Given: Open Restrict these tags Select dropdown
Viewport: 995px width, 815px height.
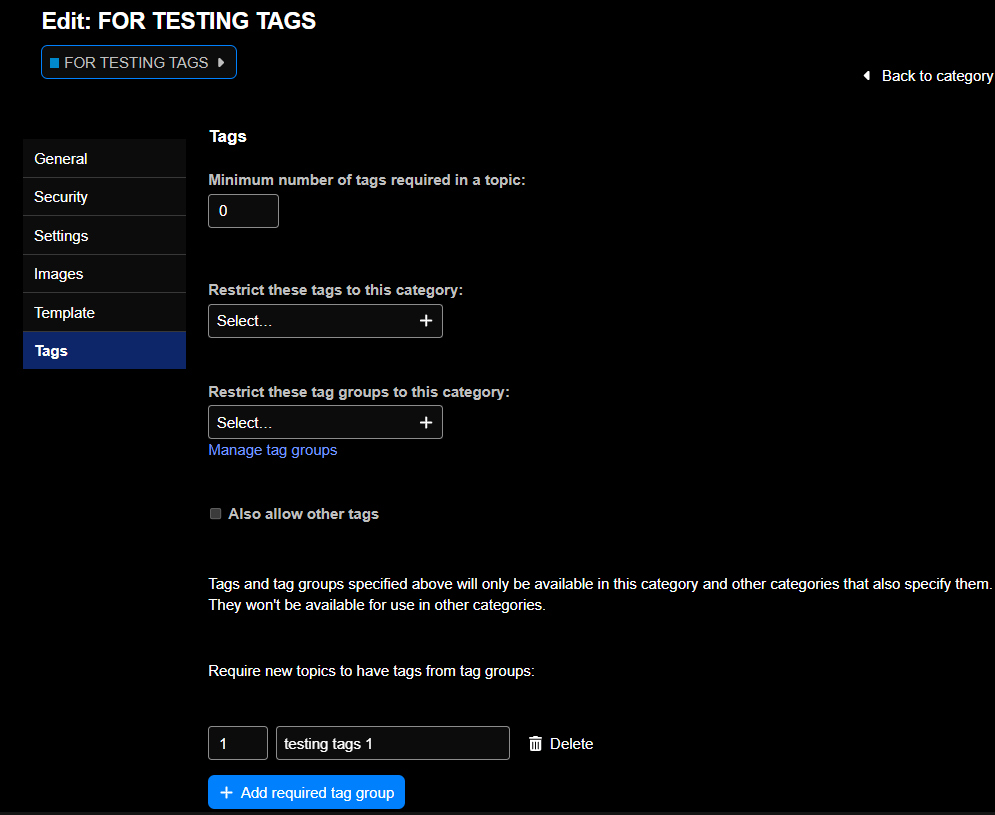Looking at the screenshot, I should click(326, 321).
